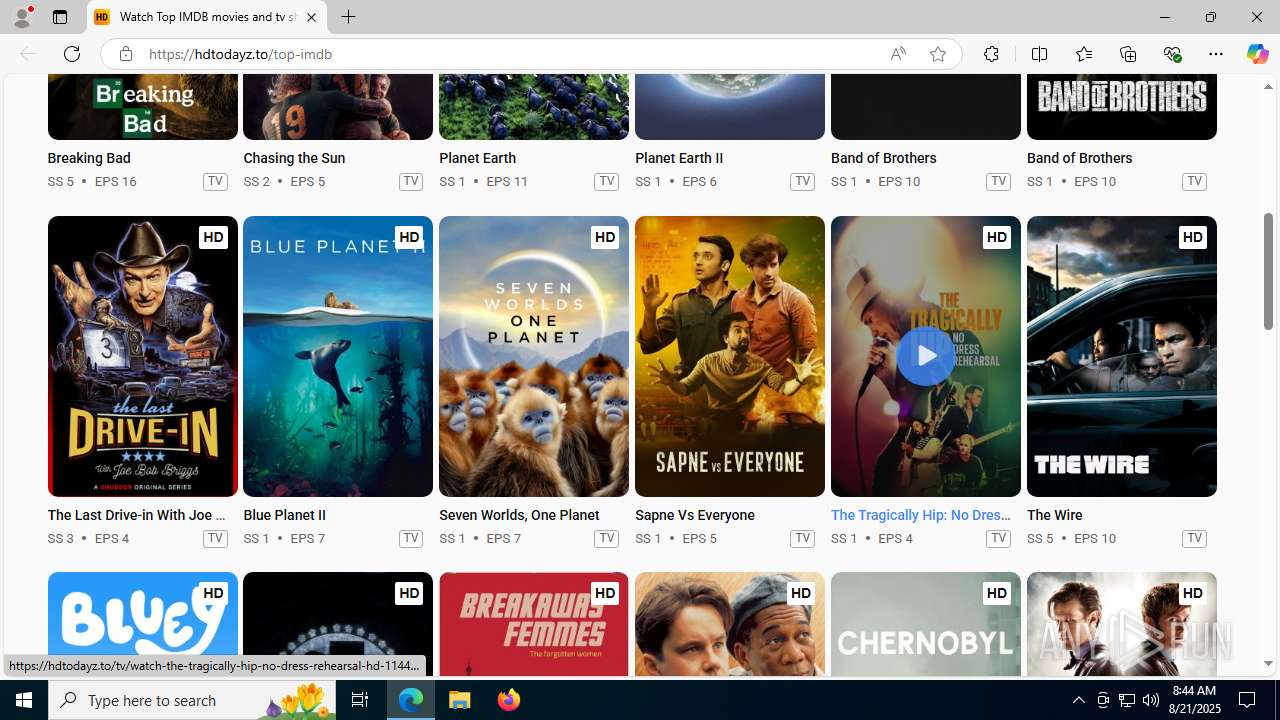1280x720 pixels.
Task: Open network status tray icon
Action: pyautogui.click(x=1126, y=700)
